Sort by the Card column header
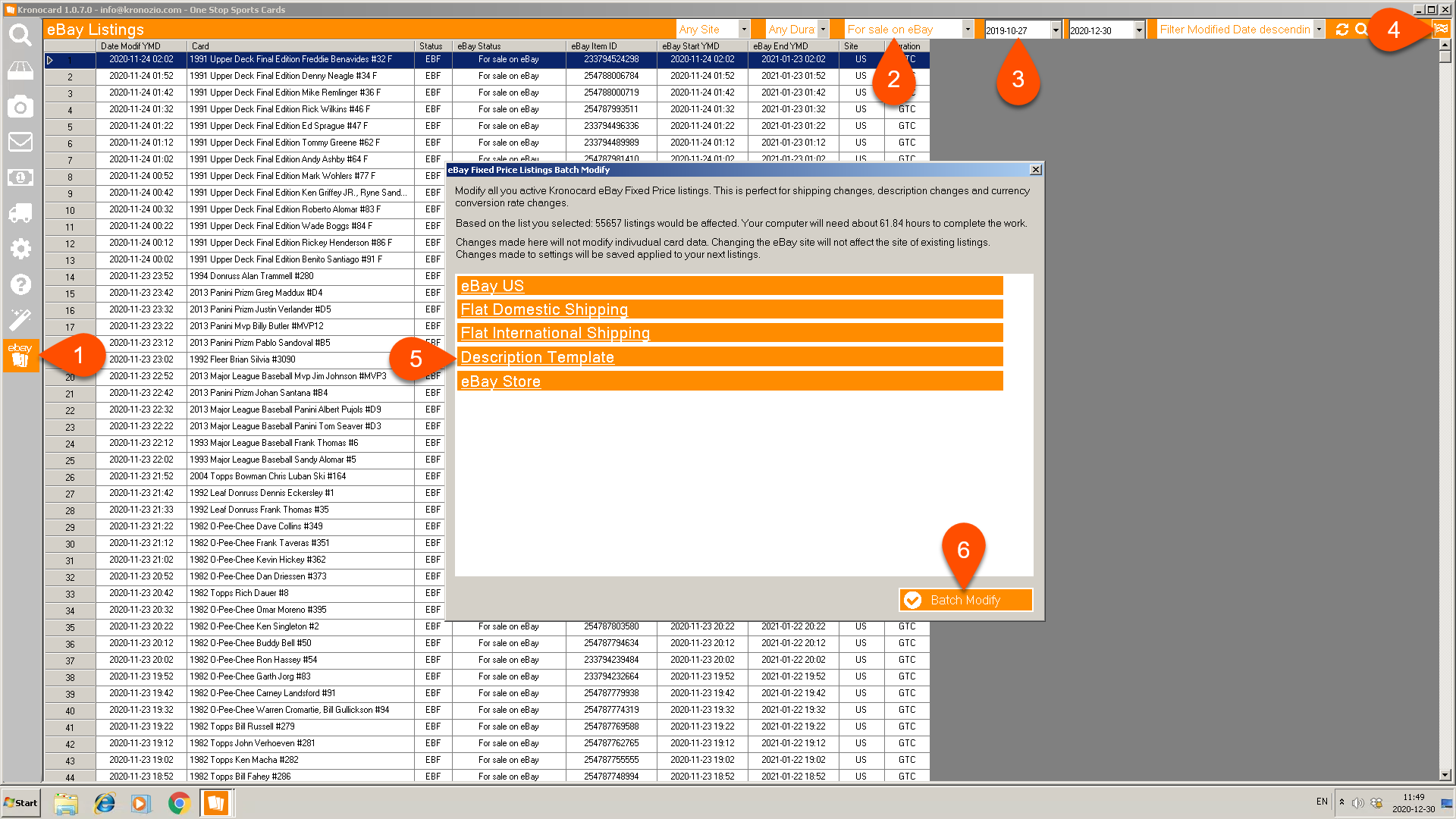 click(x=301, y=46)
